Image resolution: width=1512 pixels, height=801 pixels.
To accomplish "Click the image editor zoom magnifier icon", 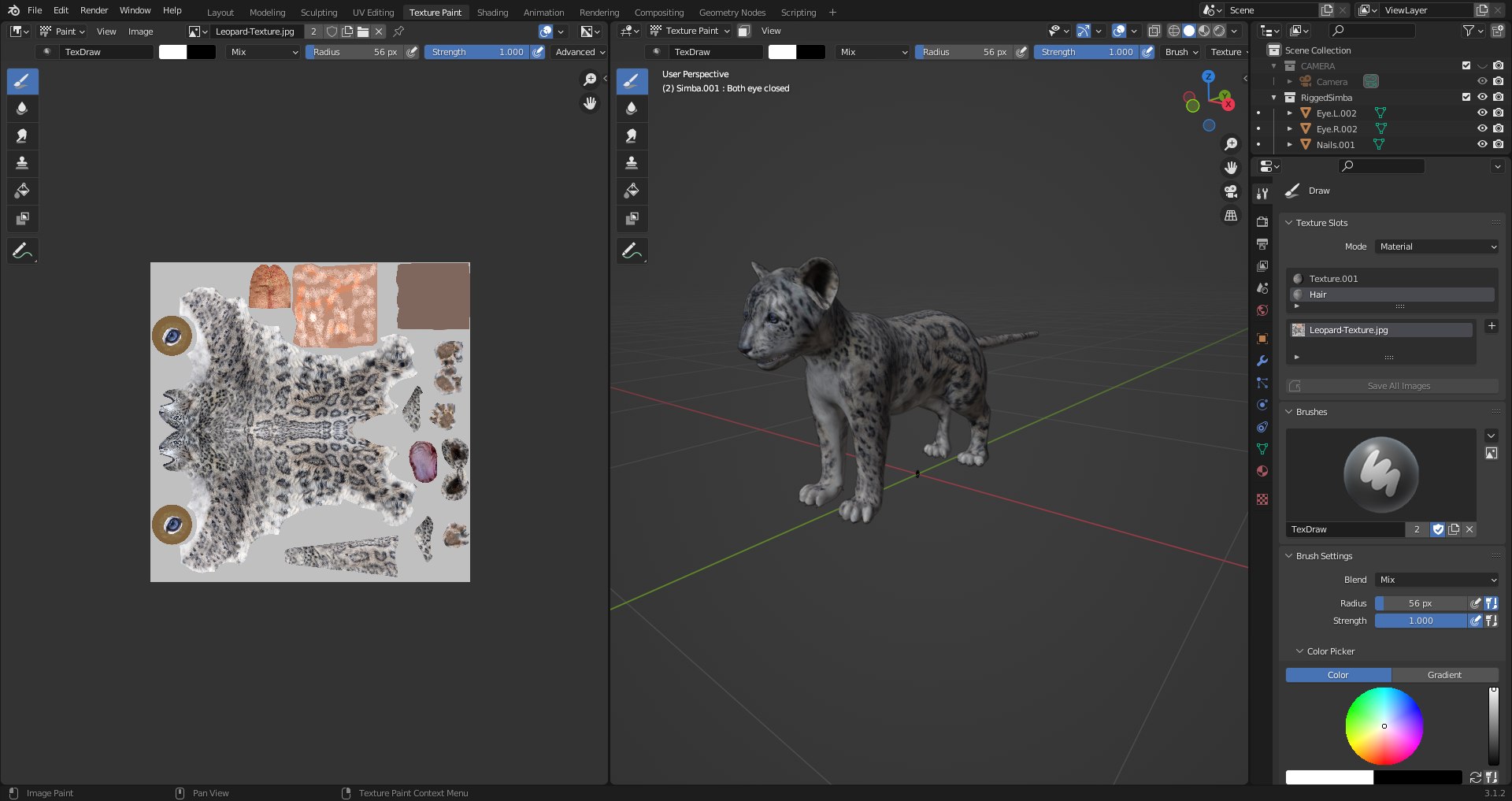I will point(590,80).
